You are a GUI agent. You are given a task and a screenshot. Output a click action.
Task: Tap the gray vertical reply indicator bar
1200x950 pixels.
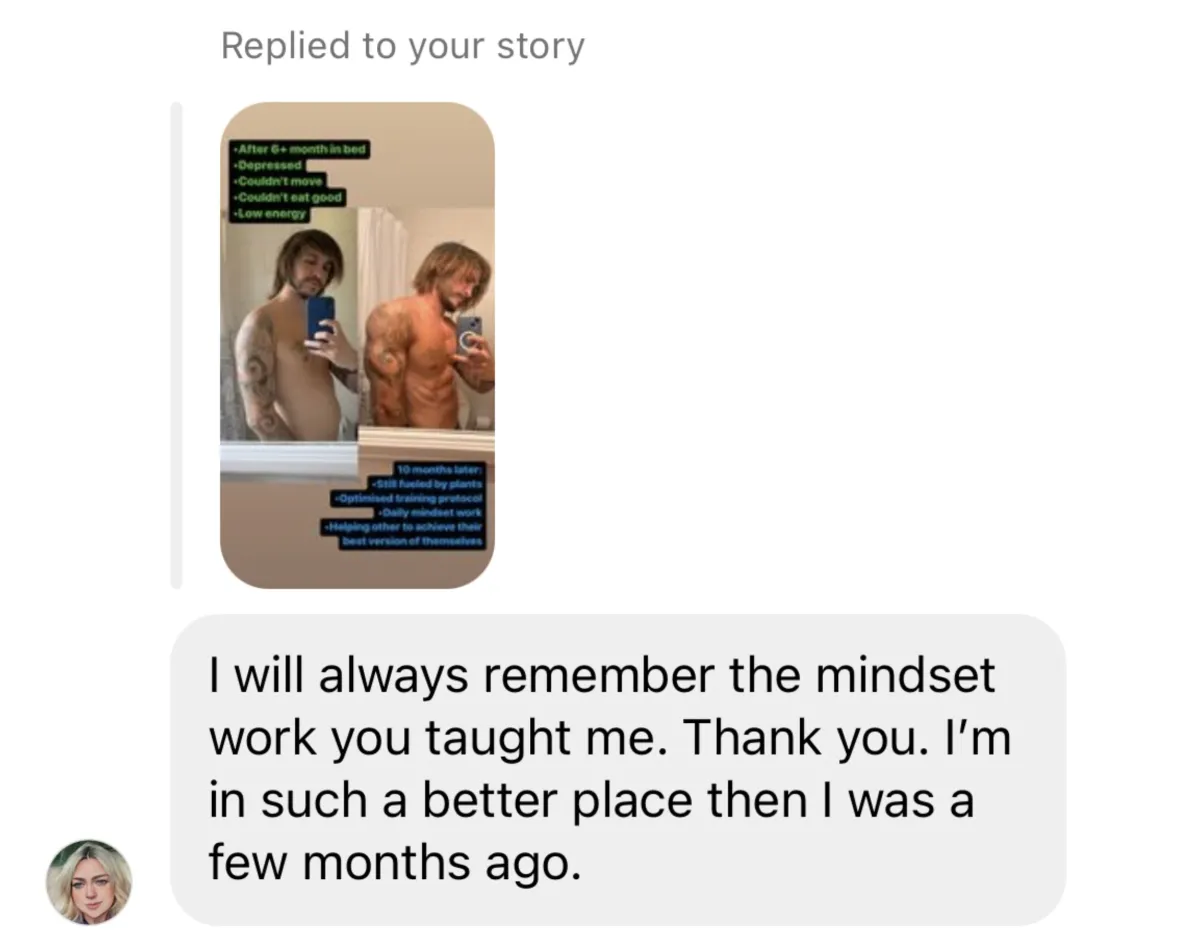[x=177, y=345]
